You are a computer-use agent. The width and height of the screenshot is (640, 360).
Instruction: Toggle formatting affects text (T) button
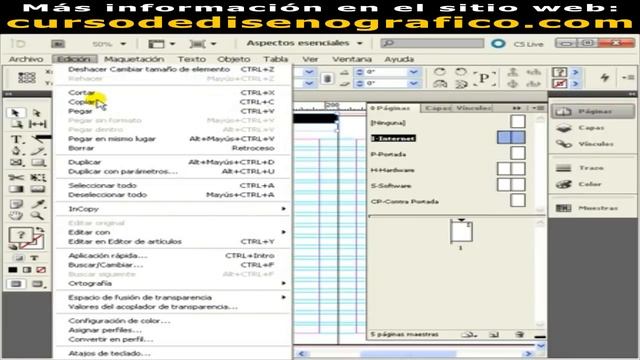34,258
